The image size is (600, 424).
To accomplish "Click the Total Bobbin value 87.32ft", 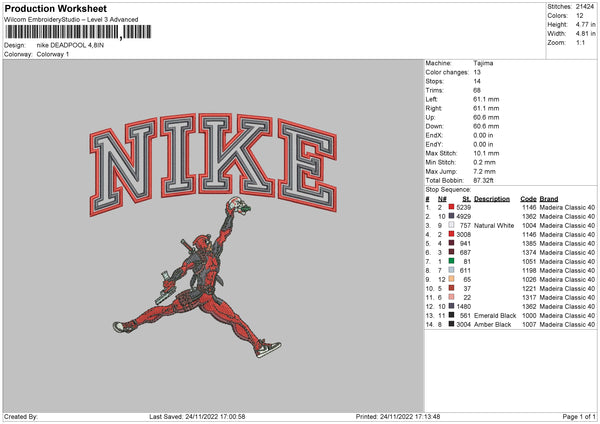I will pos(483,180).
